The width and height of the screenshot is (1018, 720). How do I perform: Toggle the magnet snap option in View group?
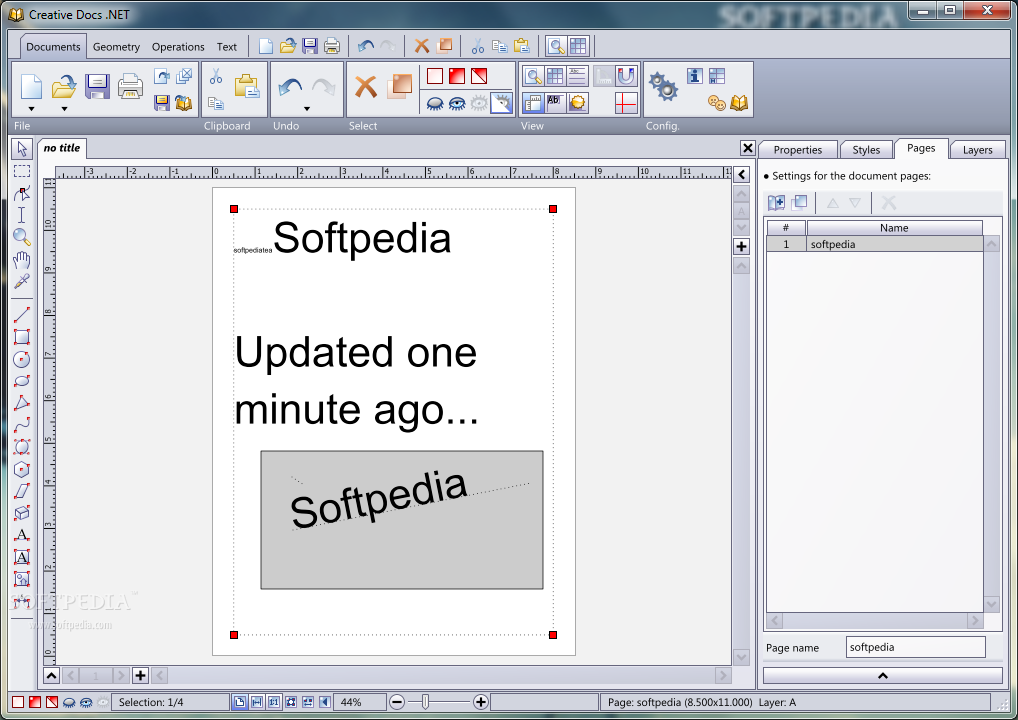(x=626, y=77)
